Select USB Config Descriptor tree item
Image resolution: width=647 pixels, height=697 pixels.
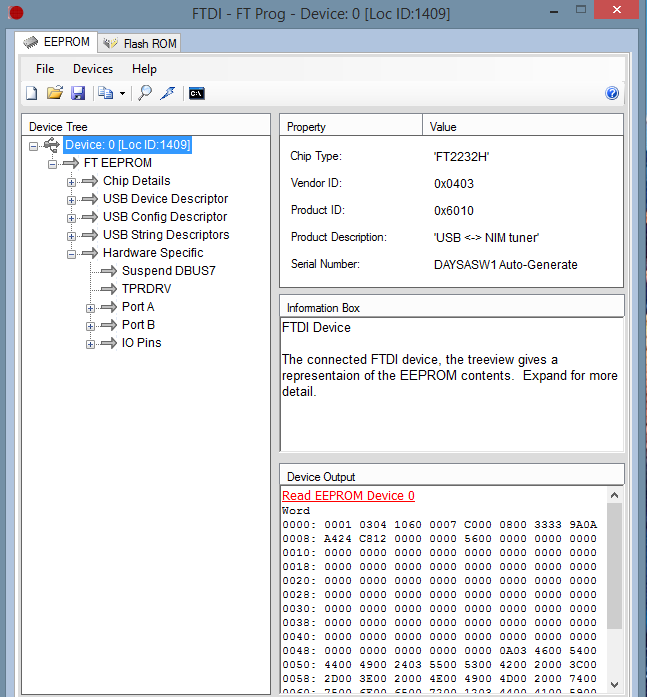coord(165,217)
